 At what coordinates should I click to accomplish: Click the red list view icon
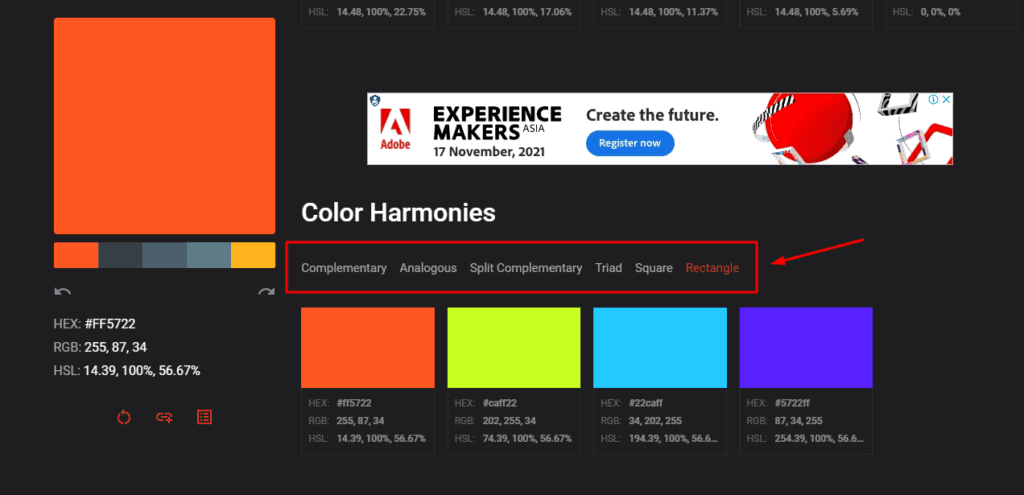pyautogui.click(x=204, y=417)
